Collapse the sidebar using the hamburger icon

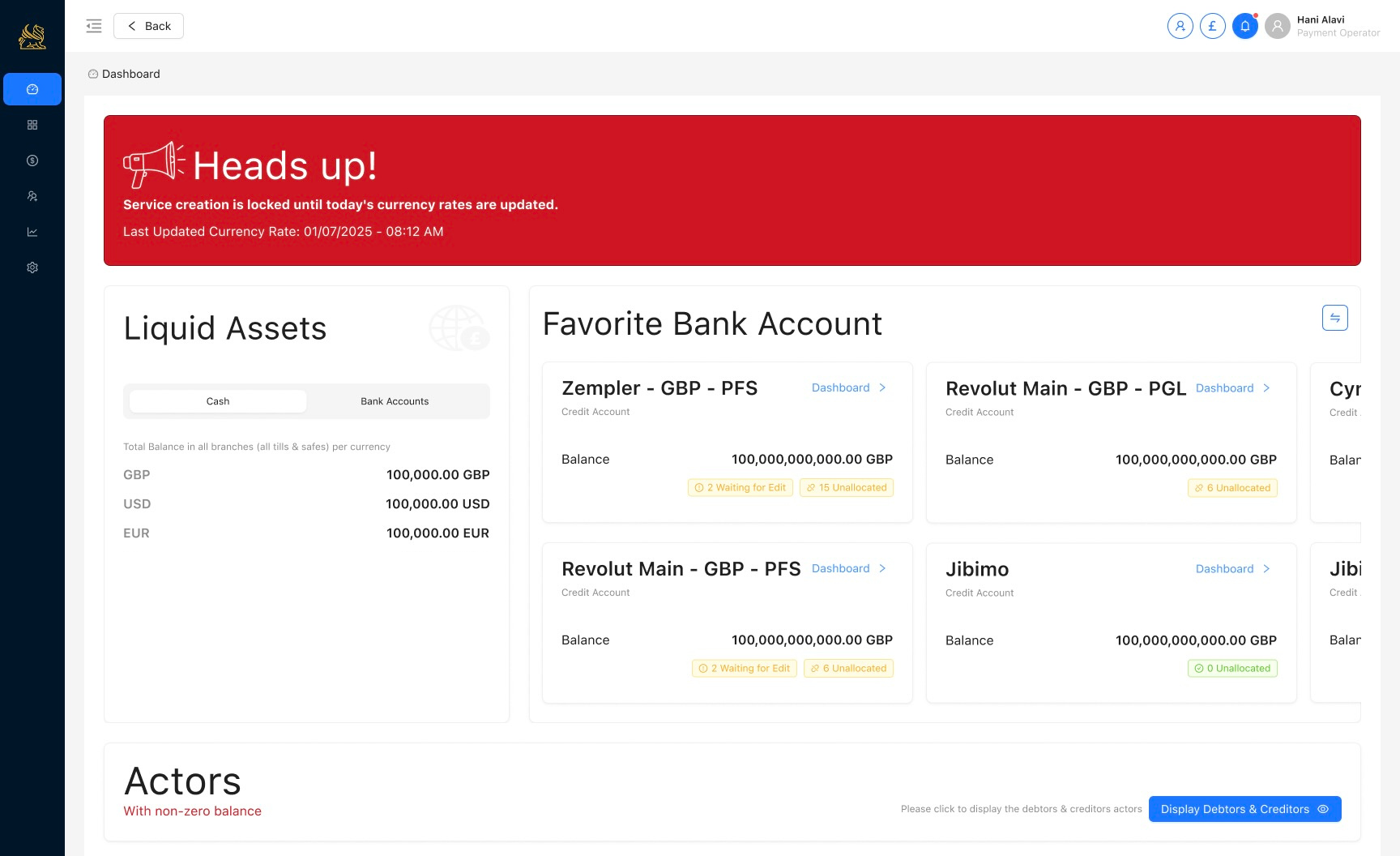point(94,25)
